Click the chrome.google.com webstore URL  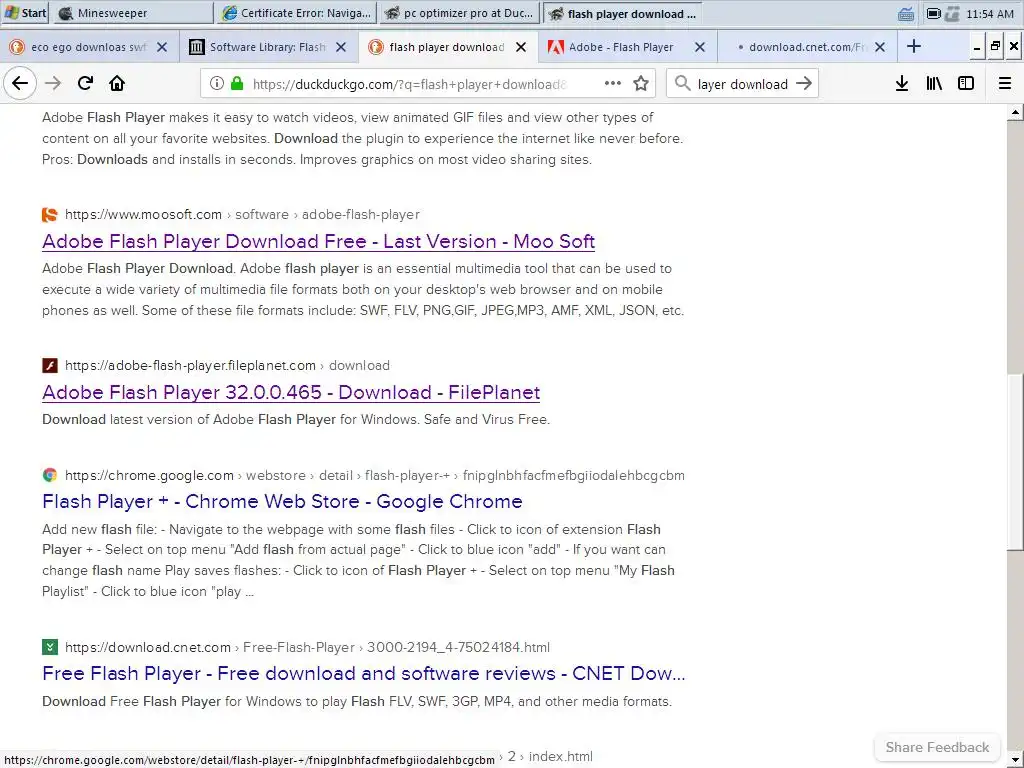[374, 475]
